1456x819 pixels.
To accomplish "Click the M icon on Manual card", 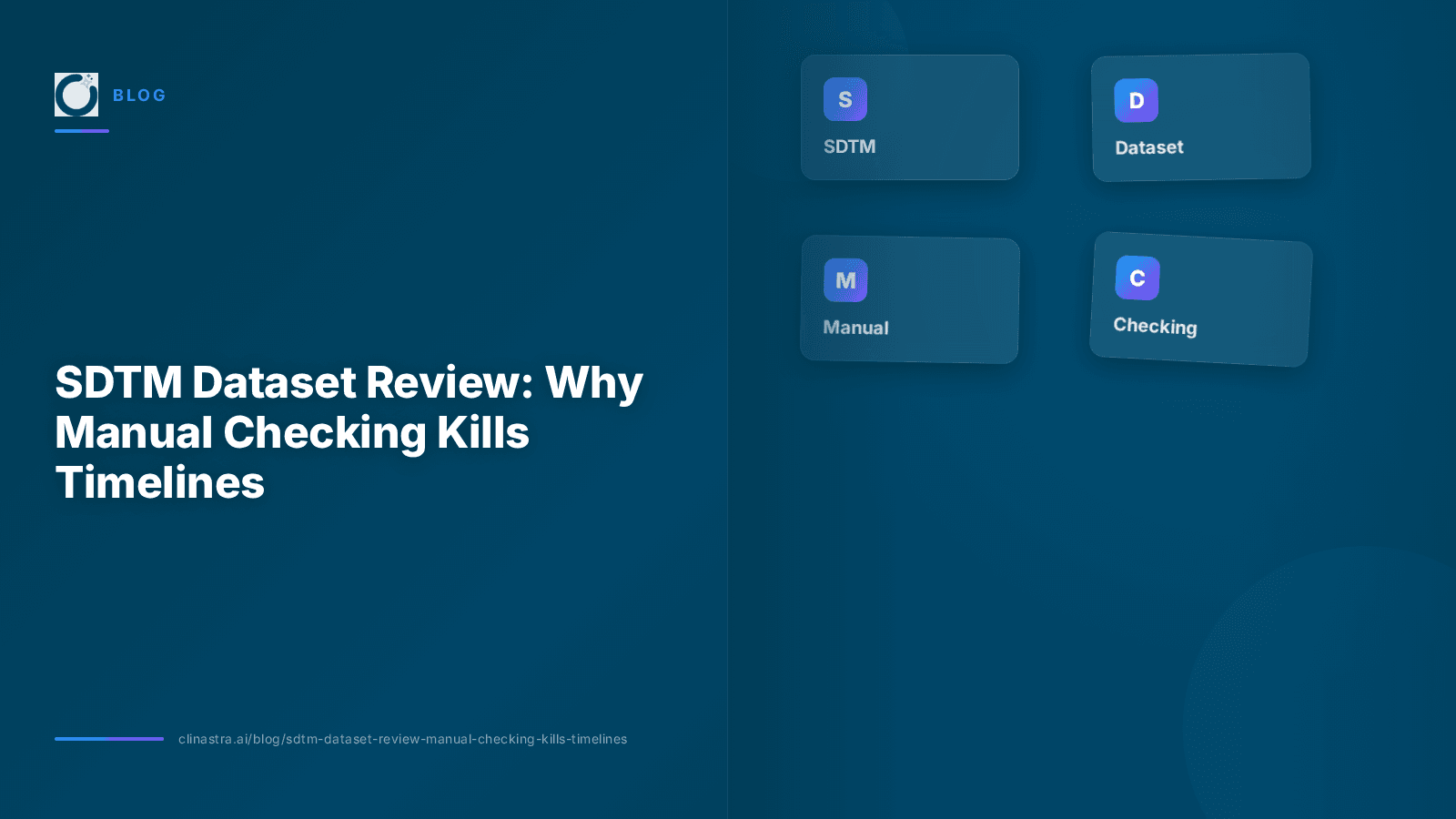I will (x=845, y=280).
